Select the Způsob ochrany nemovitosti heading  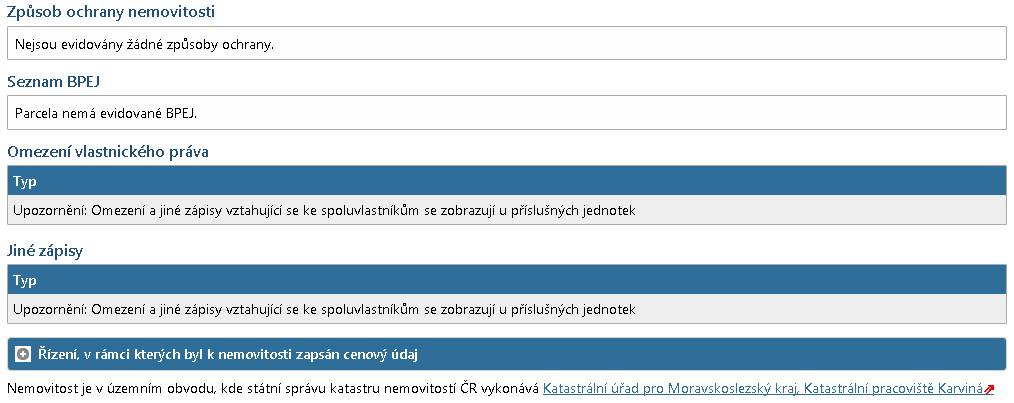click(111, 12)
